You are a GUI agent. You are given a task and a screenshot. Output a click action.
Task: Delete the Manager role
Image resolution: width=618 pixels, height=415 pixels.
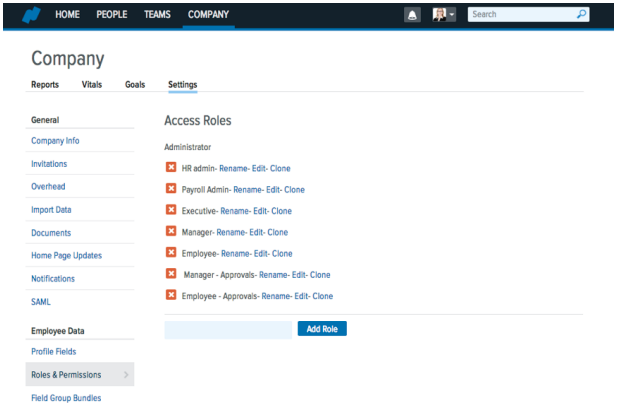pos(171,231)
